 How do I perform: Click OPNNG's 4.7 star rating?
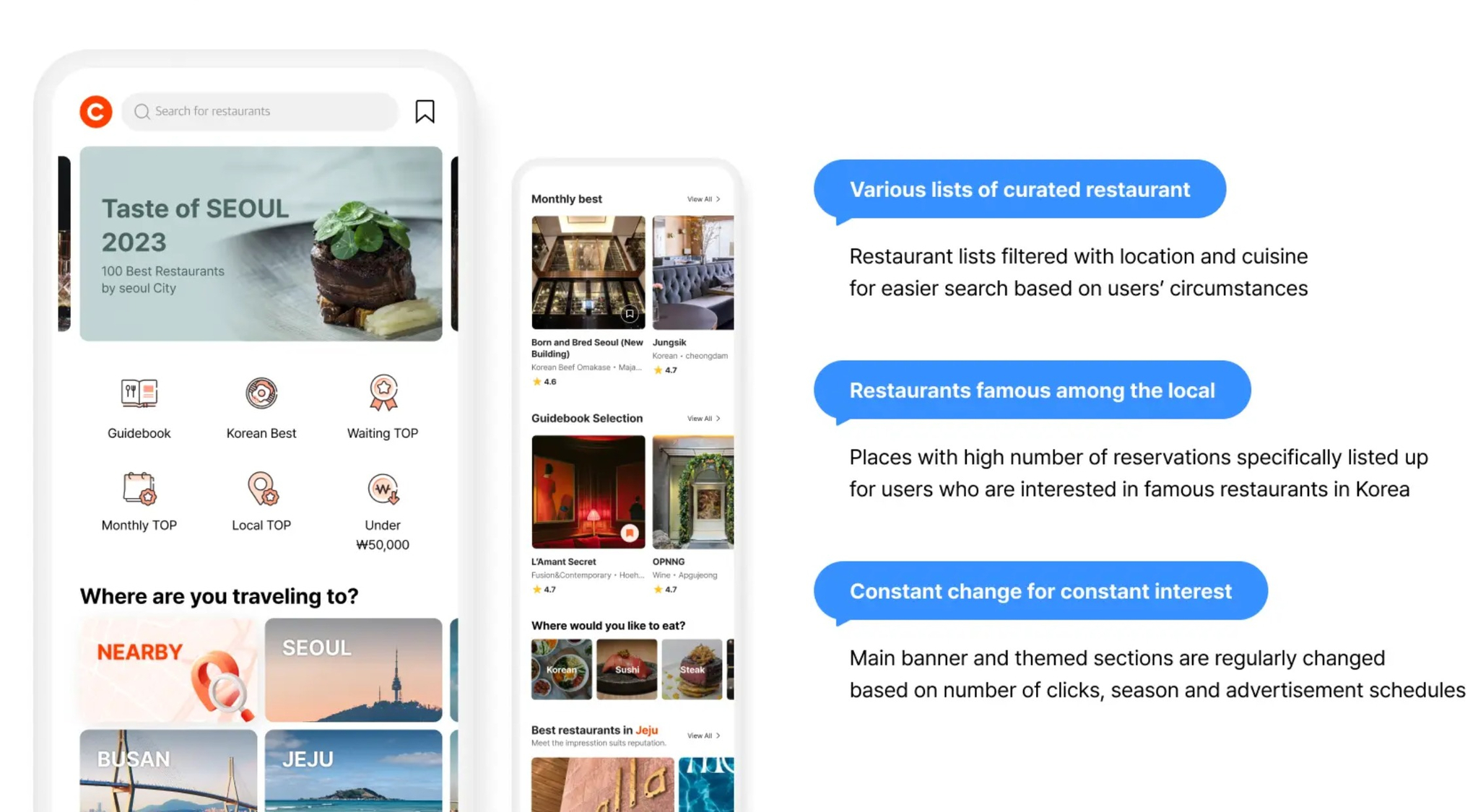[x=665, y=590]
